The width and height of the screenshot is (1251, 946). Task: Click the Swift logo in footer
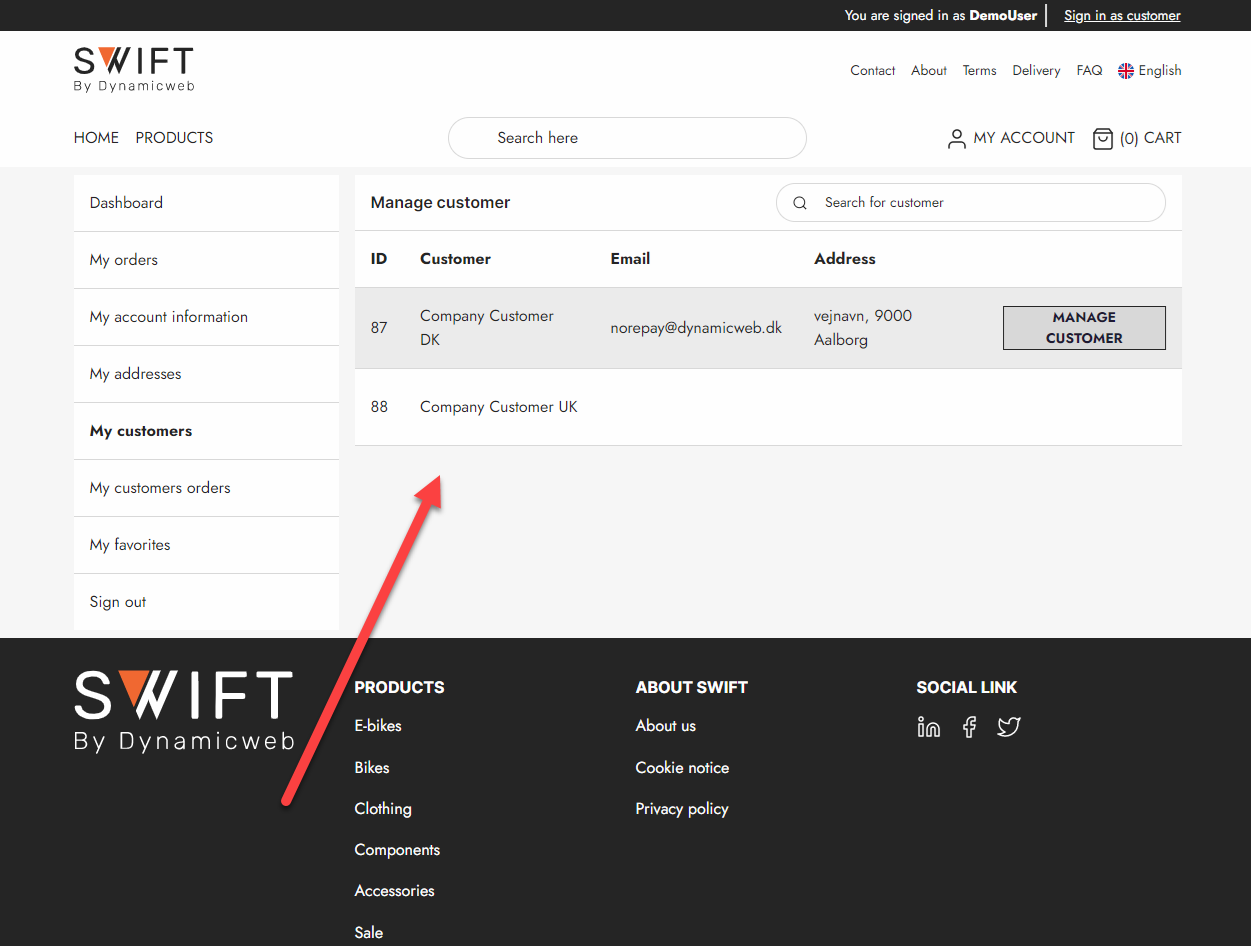point(184,711)
